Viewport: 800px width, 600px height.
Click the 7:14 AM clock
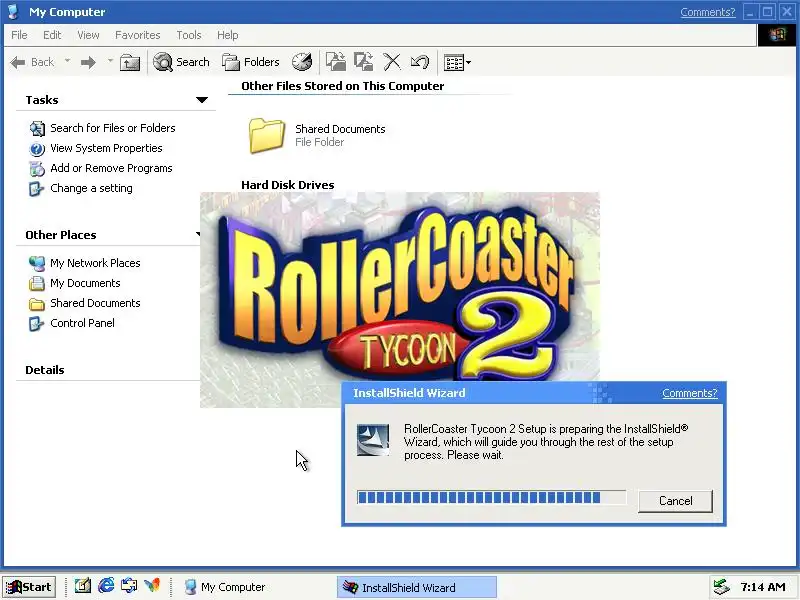pyautogui.click(x=763, y=587)
